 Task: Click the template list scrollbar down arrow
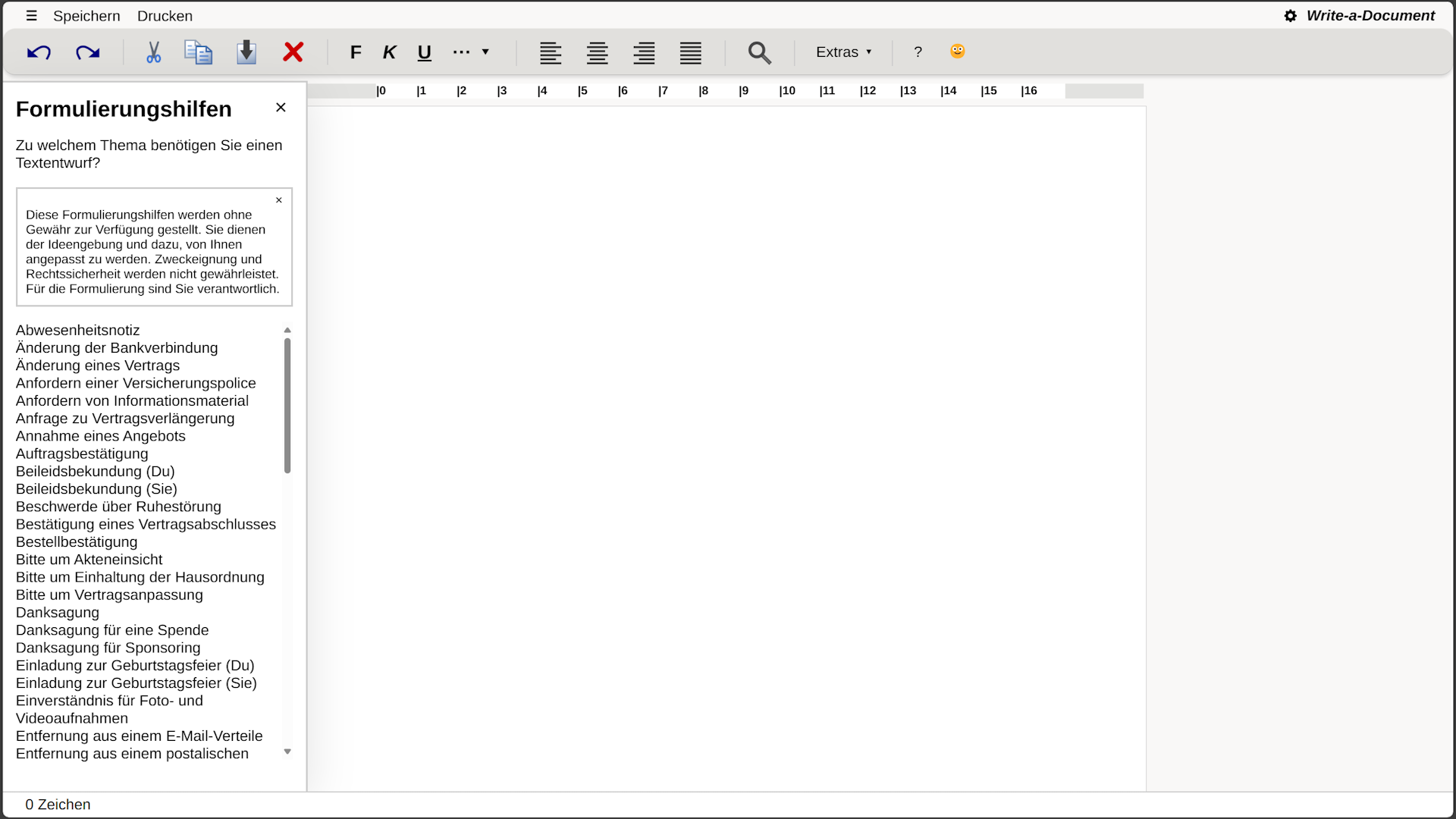287,752
